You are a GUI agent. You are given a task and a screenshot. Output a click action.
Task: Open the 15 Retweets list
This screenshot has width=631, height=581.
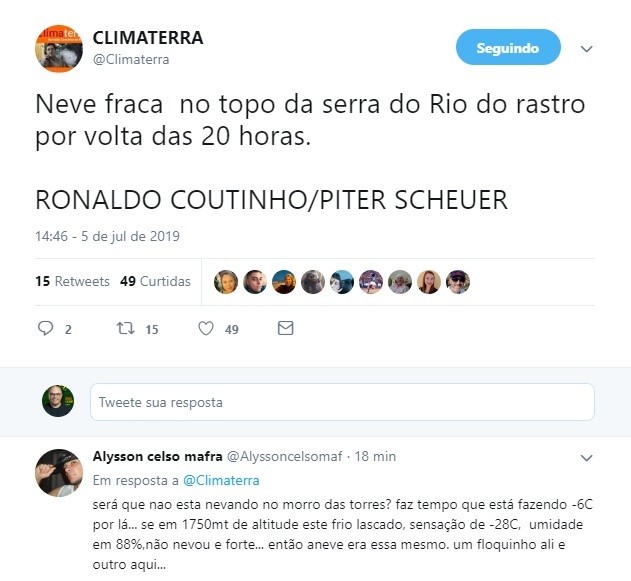[x=72, y=281]
